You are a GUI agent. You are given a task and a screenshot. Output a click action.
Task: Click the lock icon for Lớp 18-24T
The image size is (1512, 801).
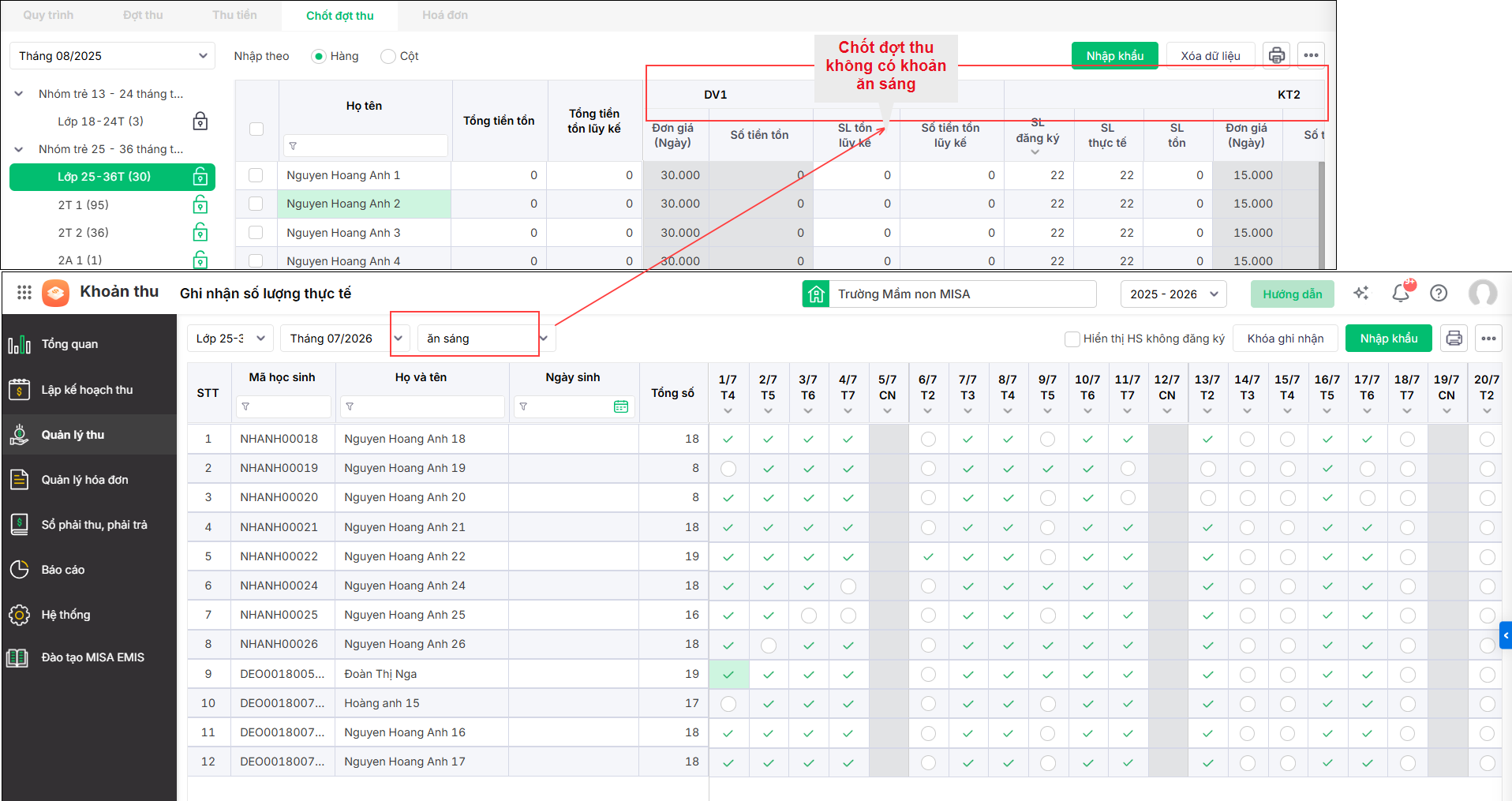pyautogui.click(x=200, y=121)
